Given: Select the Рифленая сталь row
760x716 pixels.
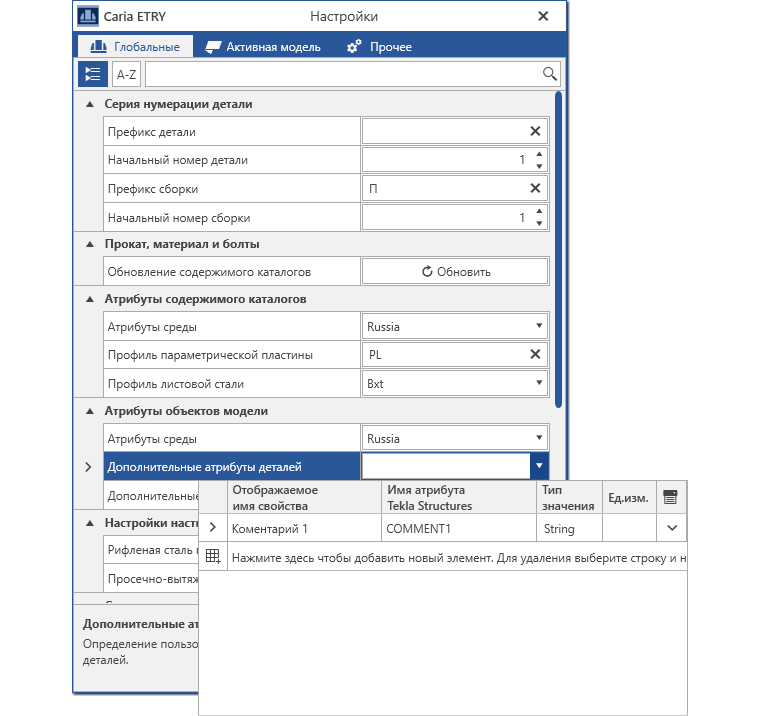Looking at the screenshot, I should click(151, 550).
